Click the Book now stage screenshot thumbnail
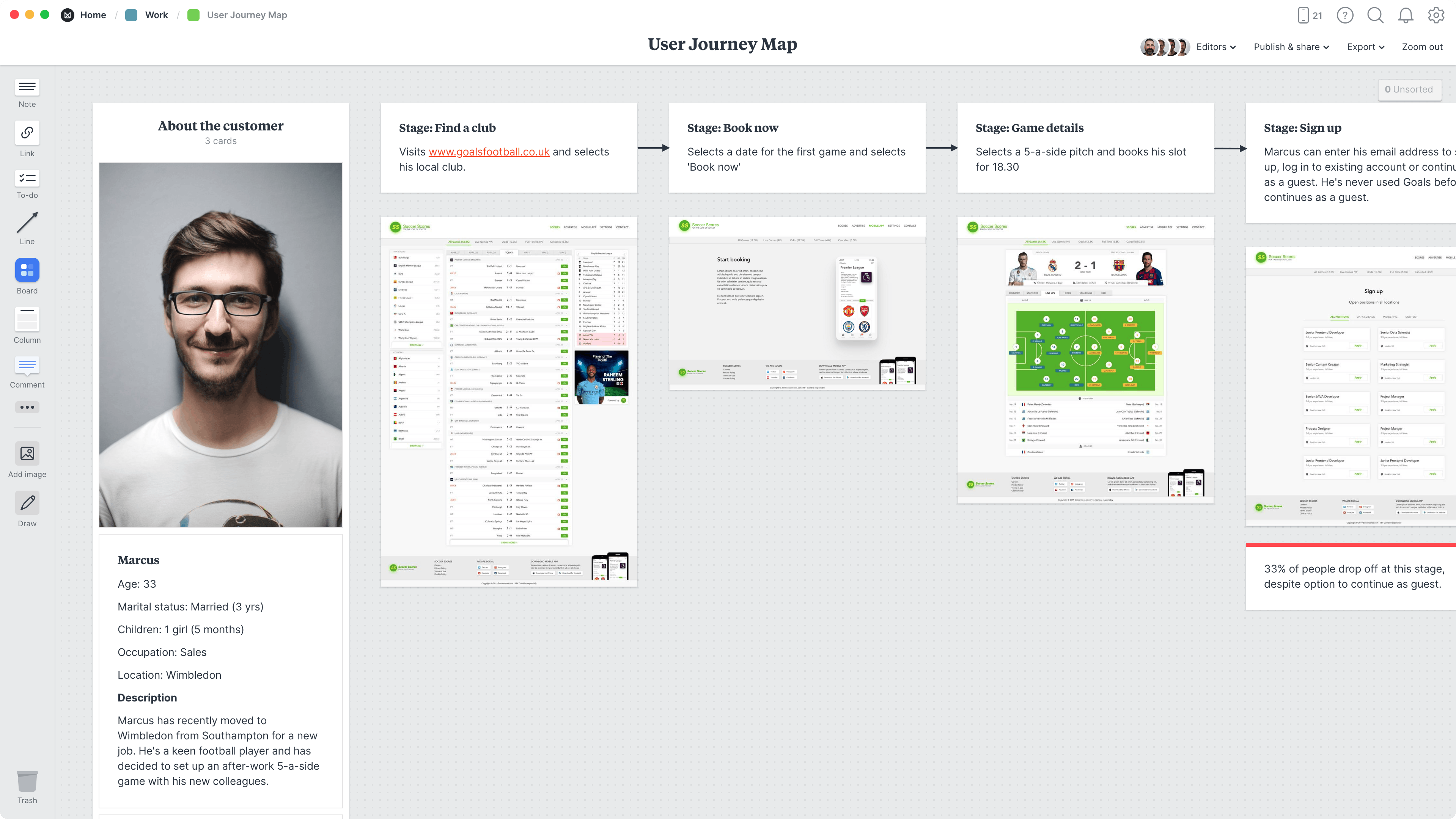Viewport: 1456px width, 819px height. coord(797,303)
